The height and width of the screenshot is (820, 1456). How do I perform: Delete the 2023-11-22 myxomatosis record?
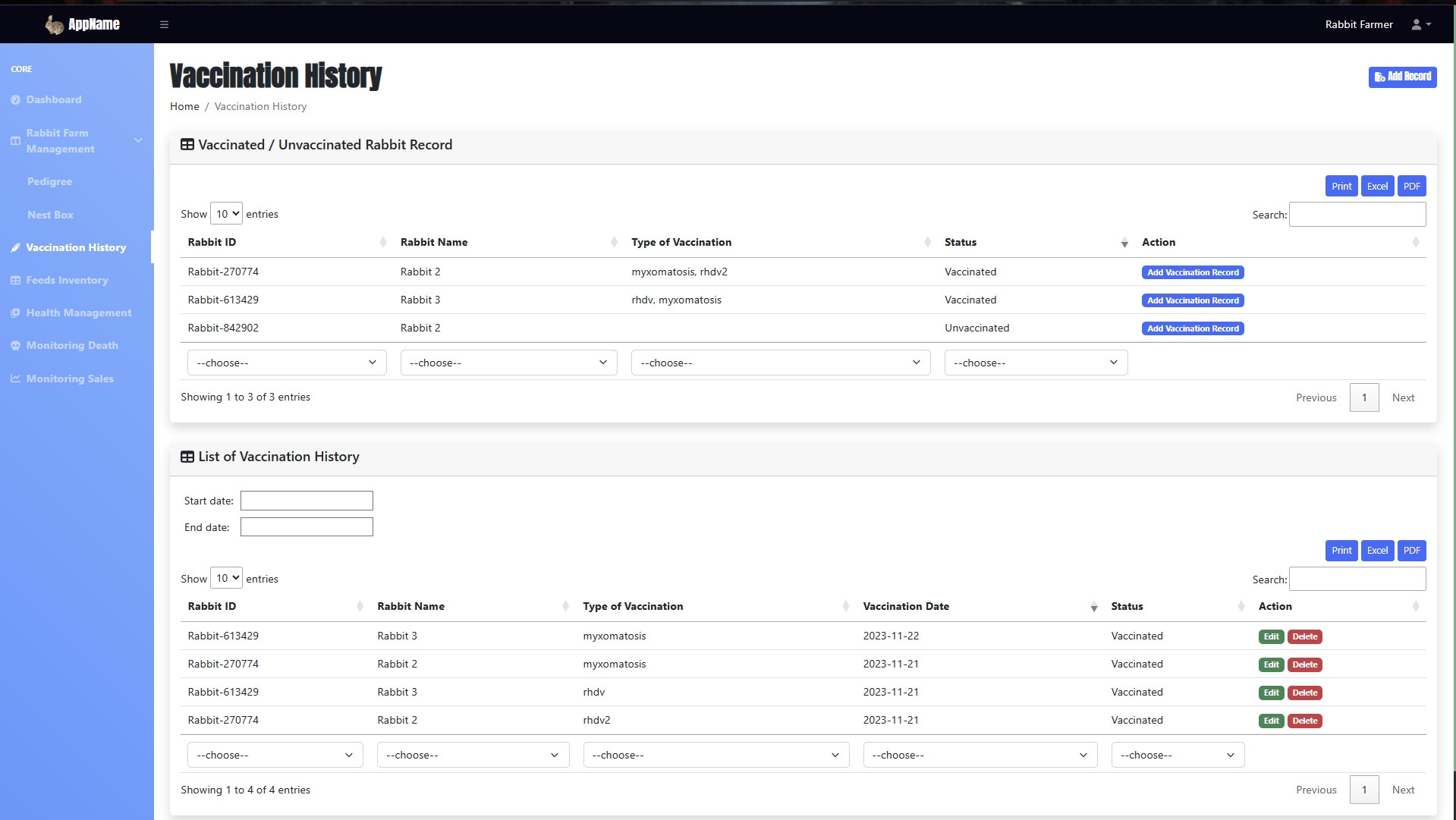coord(1304,636)
